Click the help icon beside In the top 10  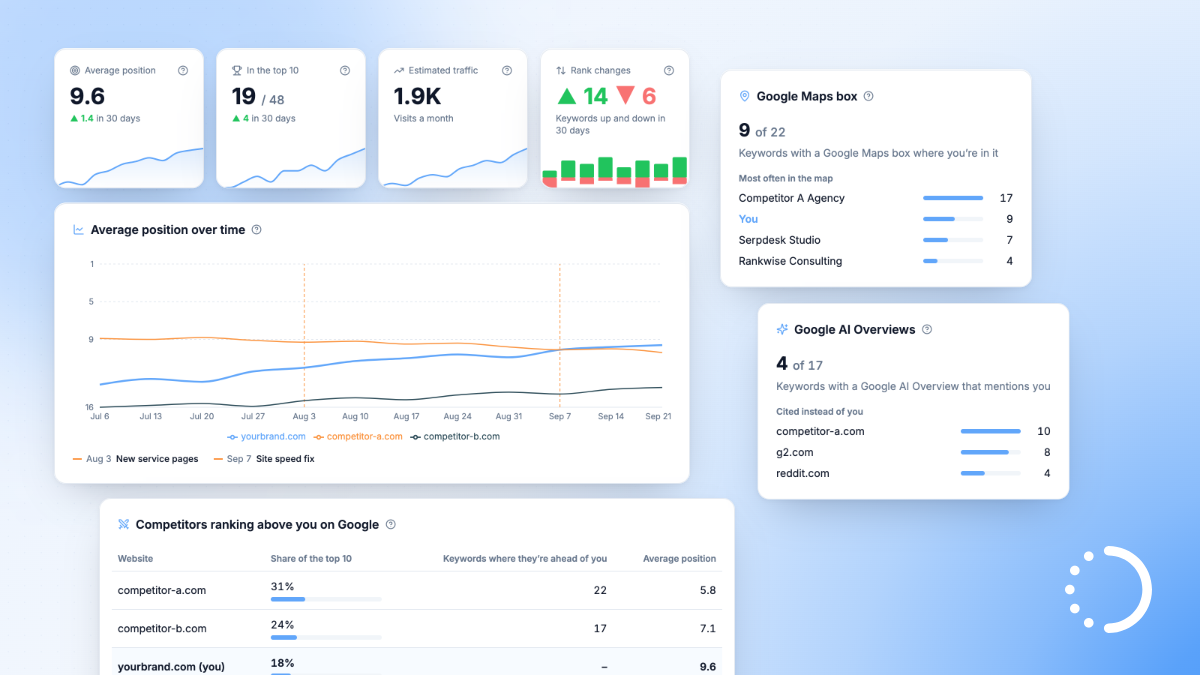pos(345,71)
